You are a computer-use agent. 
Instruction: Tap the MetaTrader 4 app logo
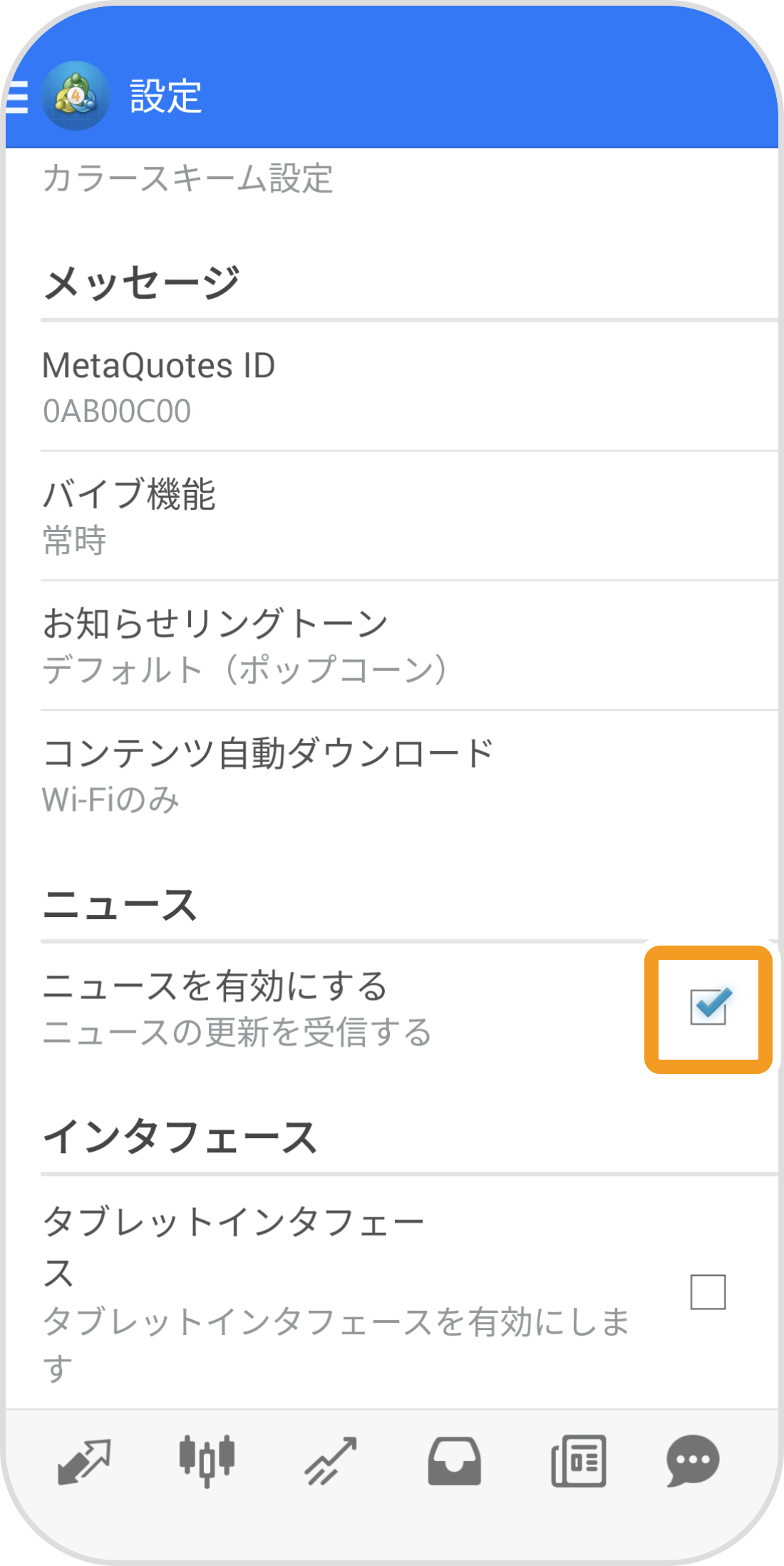(x=76, y=96)
